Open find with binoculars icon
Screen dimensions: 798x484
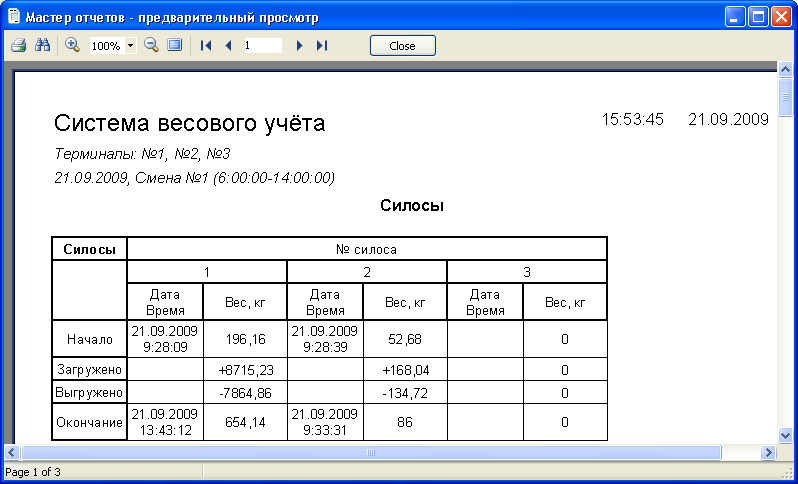point(42,46)
